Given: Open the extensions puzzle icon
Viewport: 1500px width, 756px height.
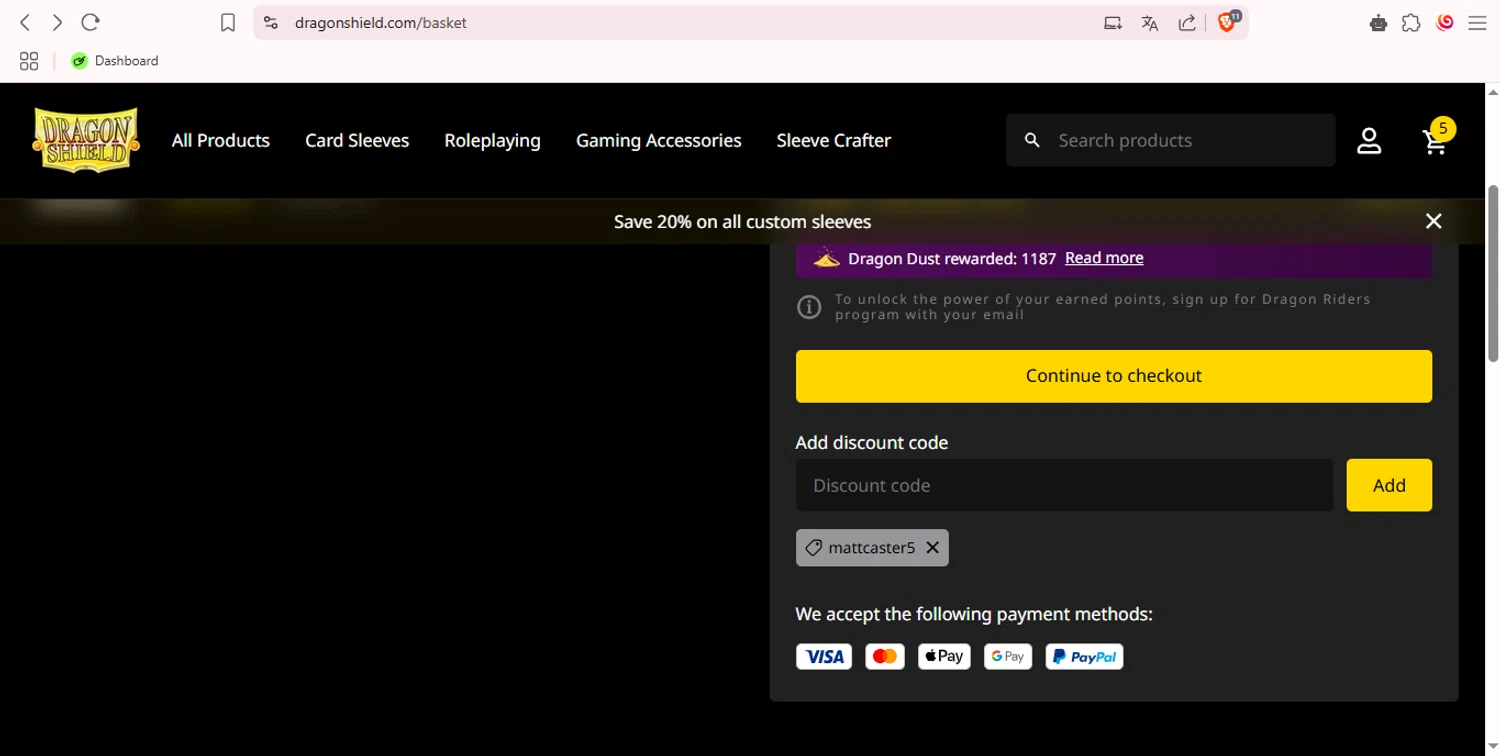Looking at the screenshot, I should pyautogui.click(x=1411, y=23).
